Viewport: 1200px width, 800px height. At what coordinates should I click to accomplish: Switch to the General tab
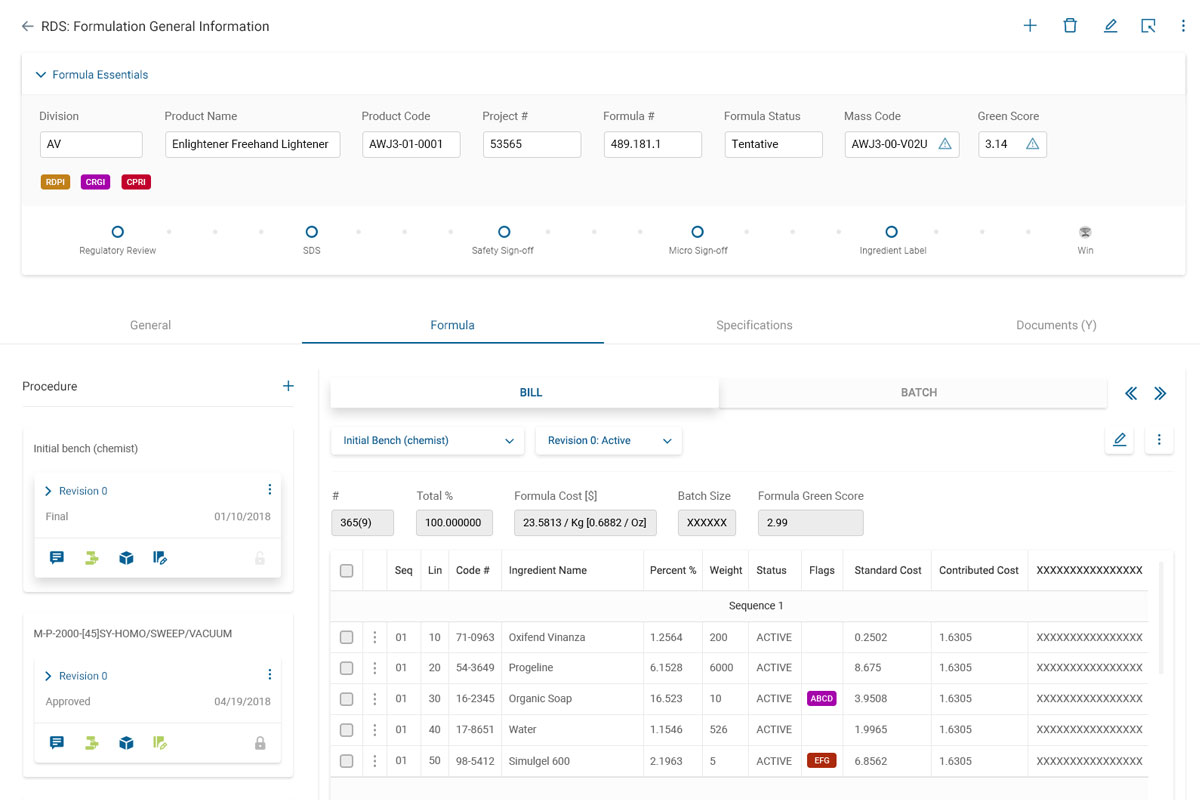[x=150, y=325]
